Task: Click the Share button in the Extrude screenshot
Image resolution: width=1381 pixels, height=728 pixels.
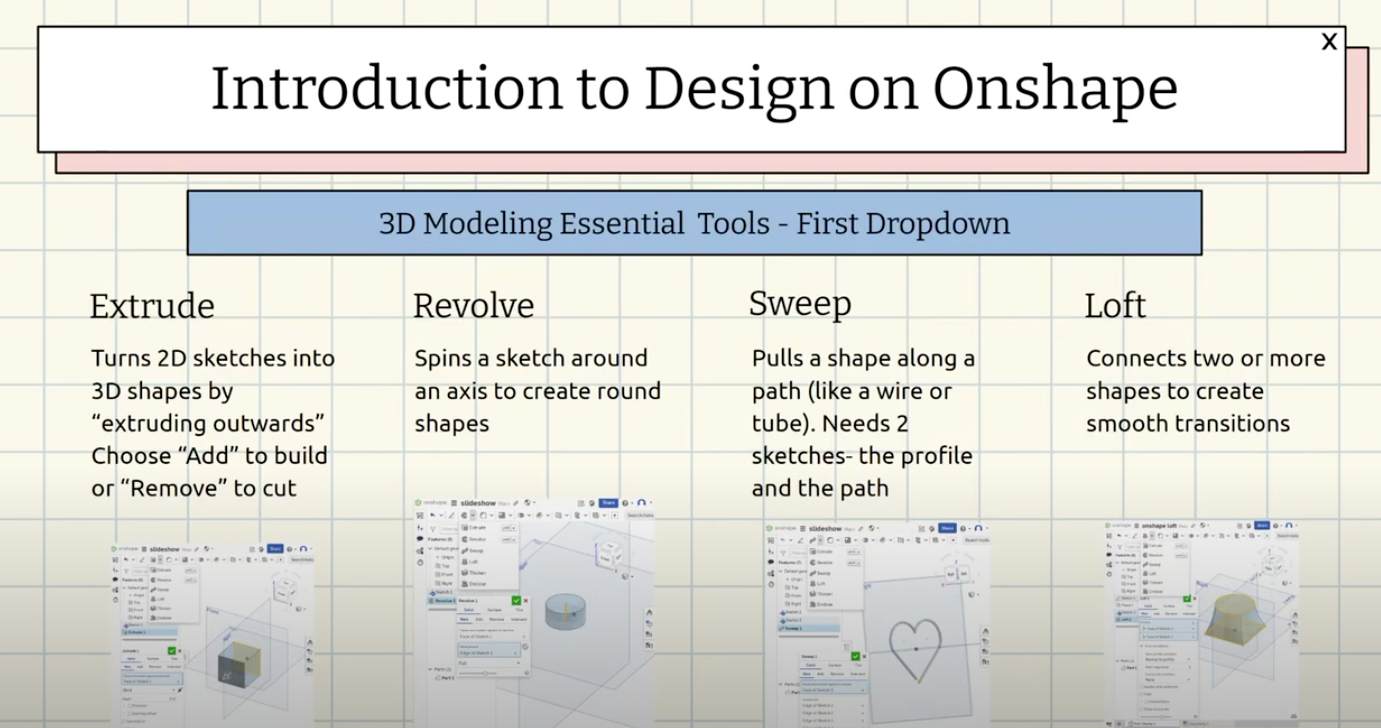Action: (x=275, y=549)
